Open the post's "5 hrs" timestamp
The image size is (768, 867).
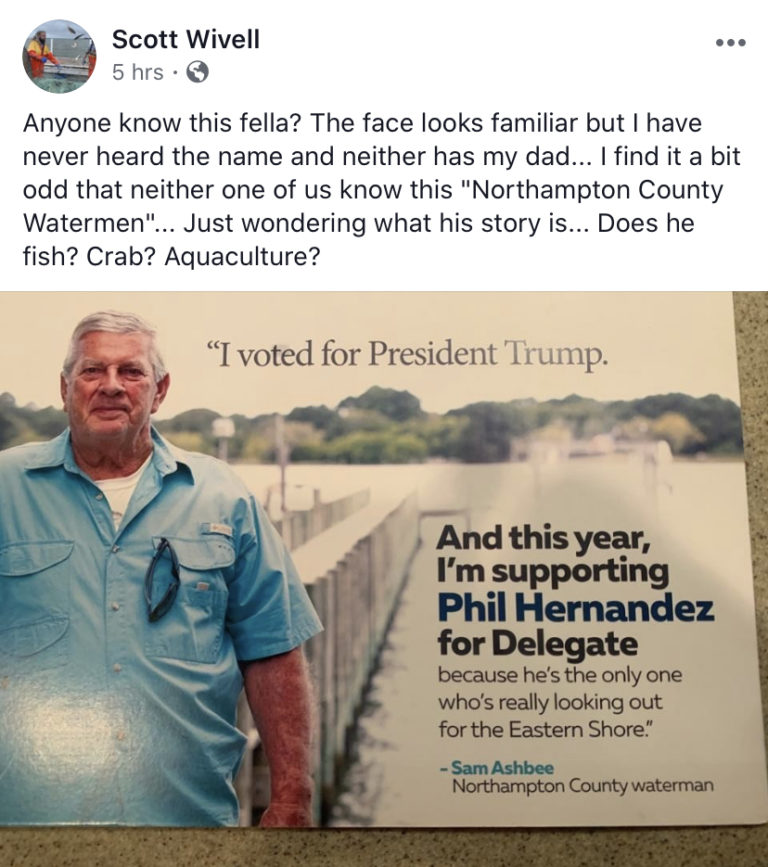click(x=138, y=72)
